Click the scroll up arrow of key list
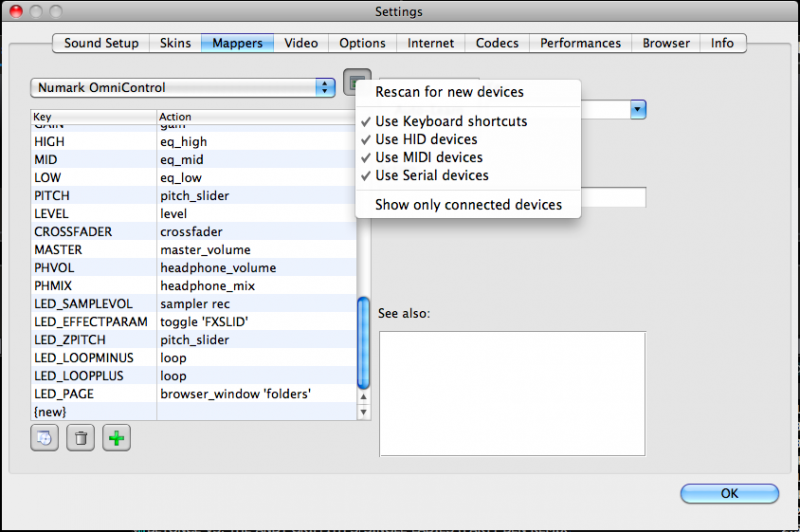 pos(364,394)
